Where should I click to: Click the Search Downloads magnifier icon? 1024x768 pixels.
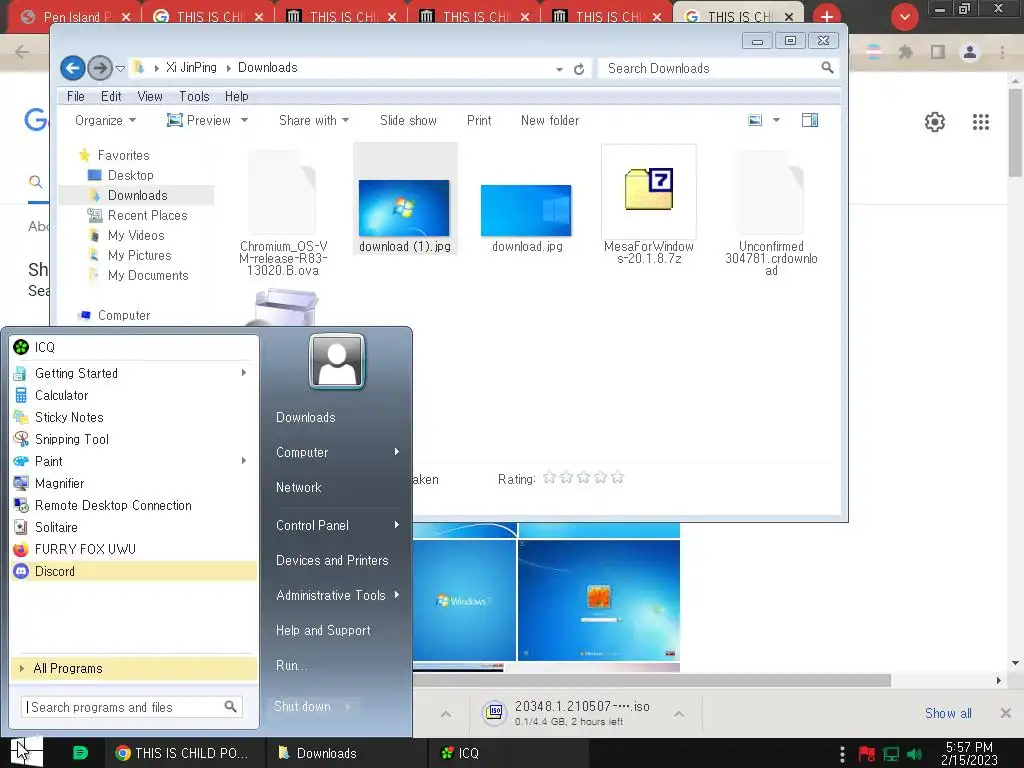827,68
